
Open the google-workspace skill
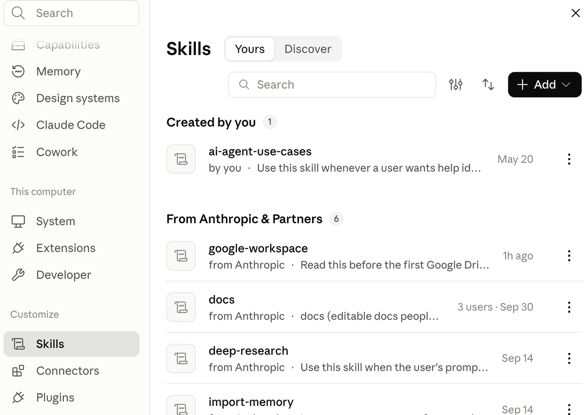click(374, 256)
